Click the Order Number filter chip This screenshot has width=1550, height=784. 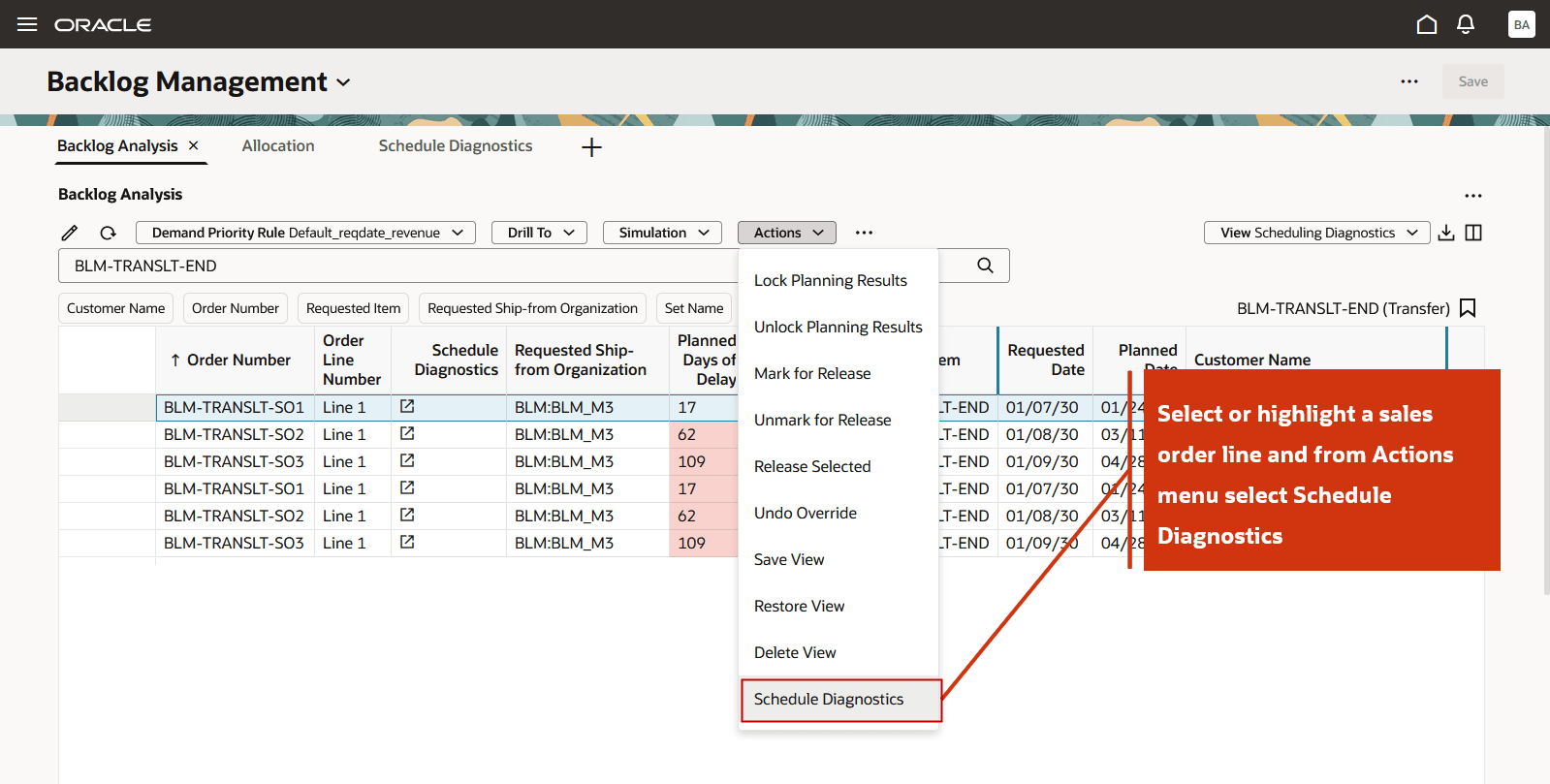tap(236, 308)
